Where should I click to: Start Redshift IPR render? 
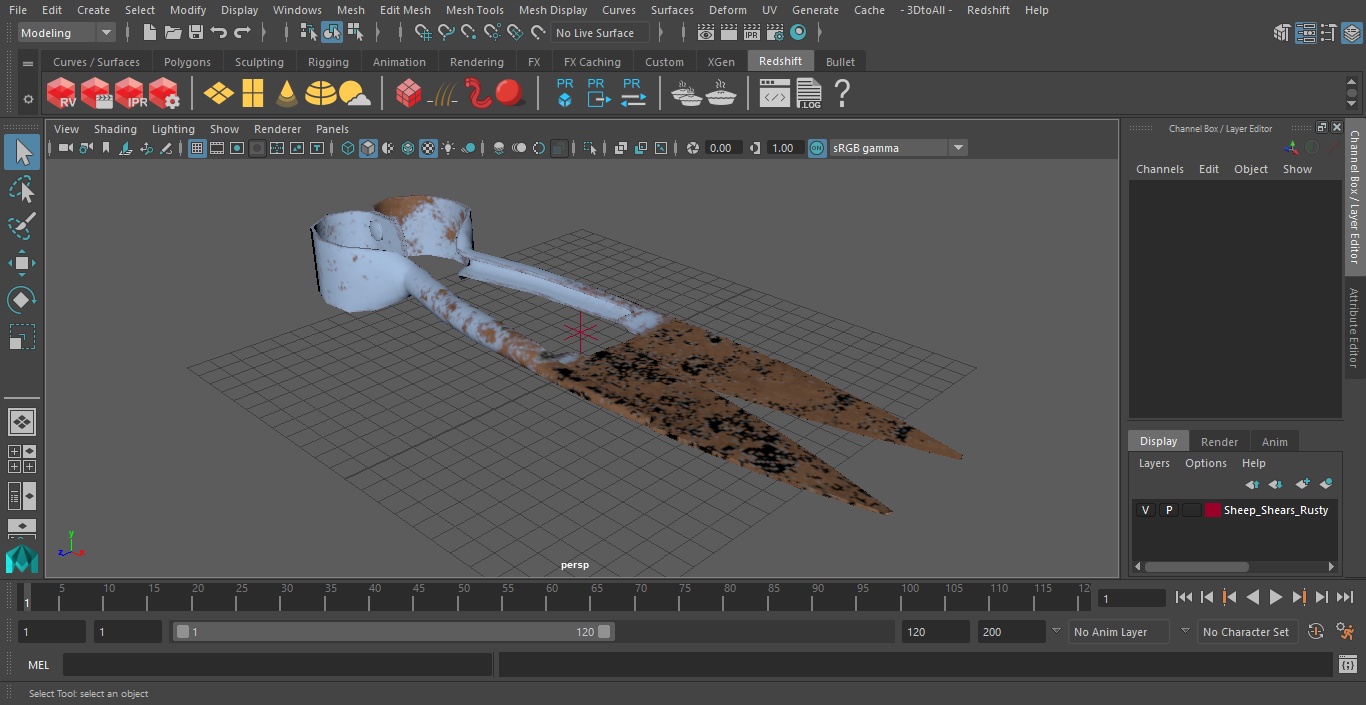[x=130, y=94]
